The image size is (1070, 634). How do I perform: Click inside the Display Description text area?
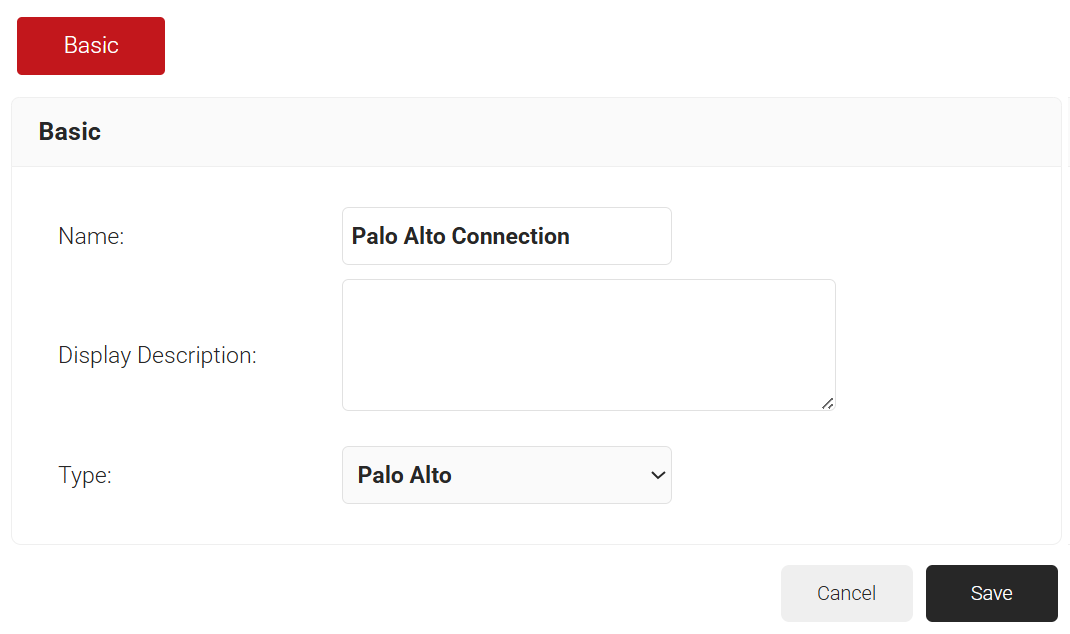point(588,344)
